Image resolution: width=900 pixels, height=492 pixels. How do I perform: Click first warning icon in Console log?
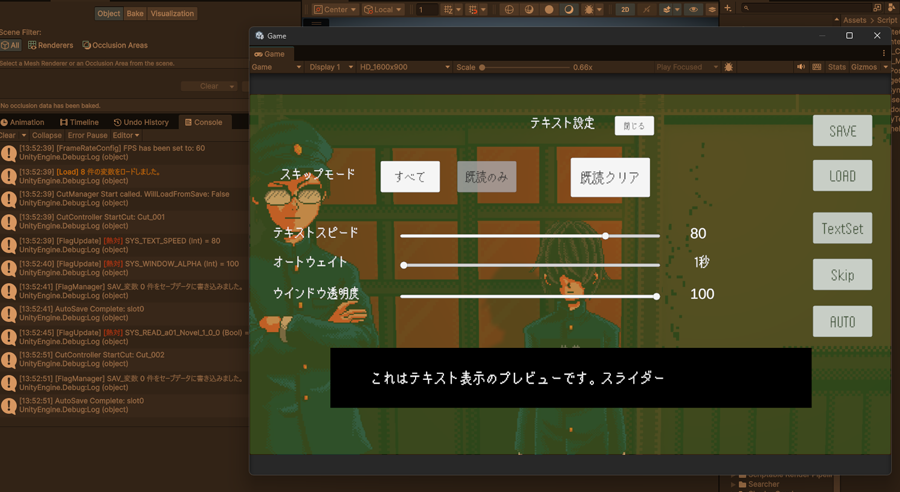point(9,153)
